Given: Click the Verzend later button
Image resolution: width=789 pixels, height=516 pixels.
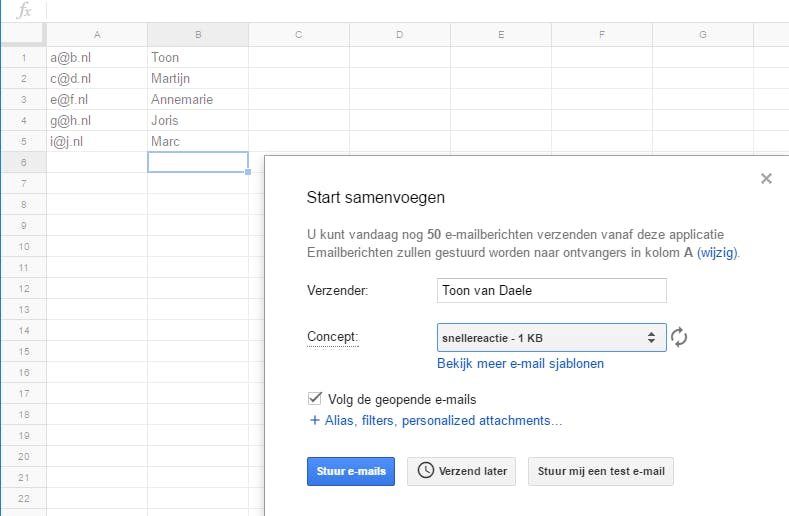Looking at the screenshot, I should [x=461, y=471].
